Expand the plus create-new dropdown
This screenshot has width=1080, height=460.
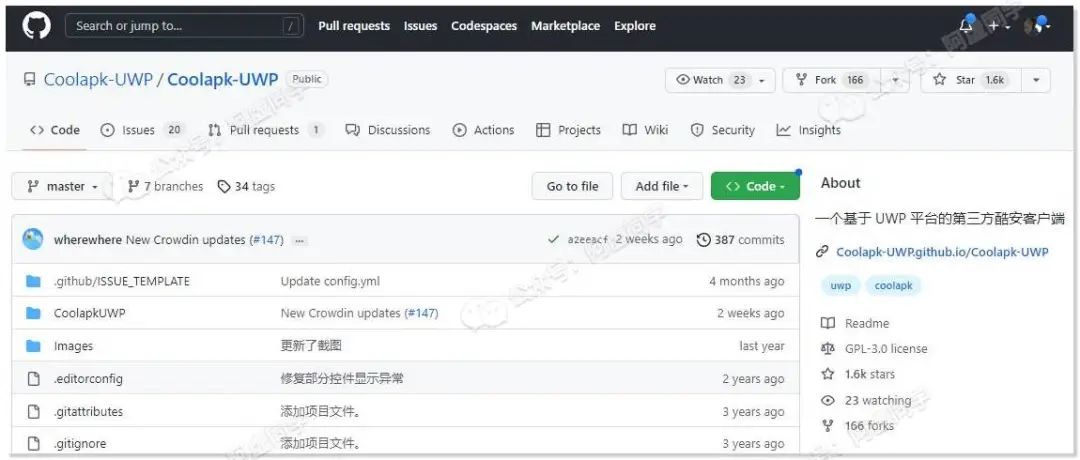(x=999, y=26)
